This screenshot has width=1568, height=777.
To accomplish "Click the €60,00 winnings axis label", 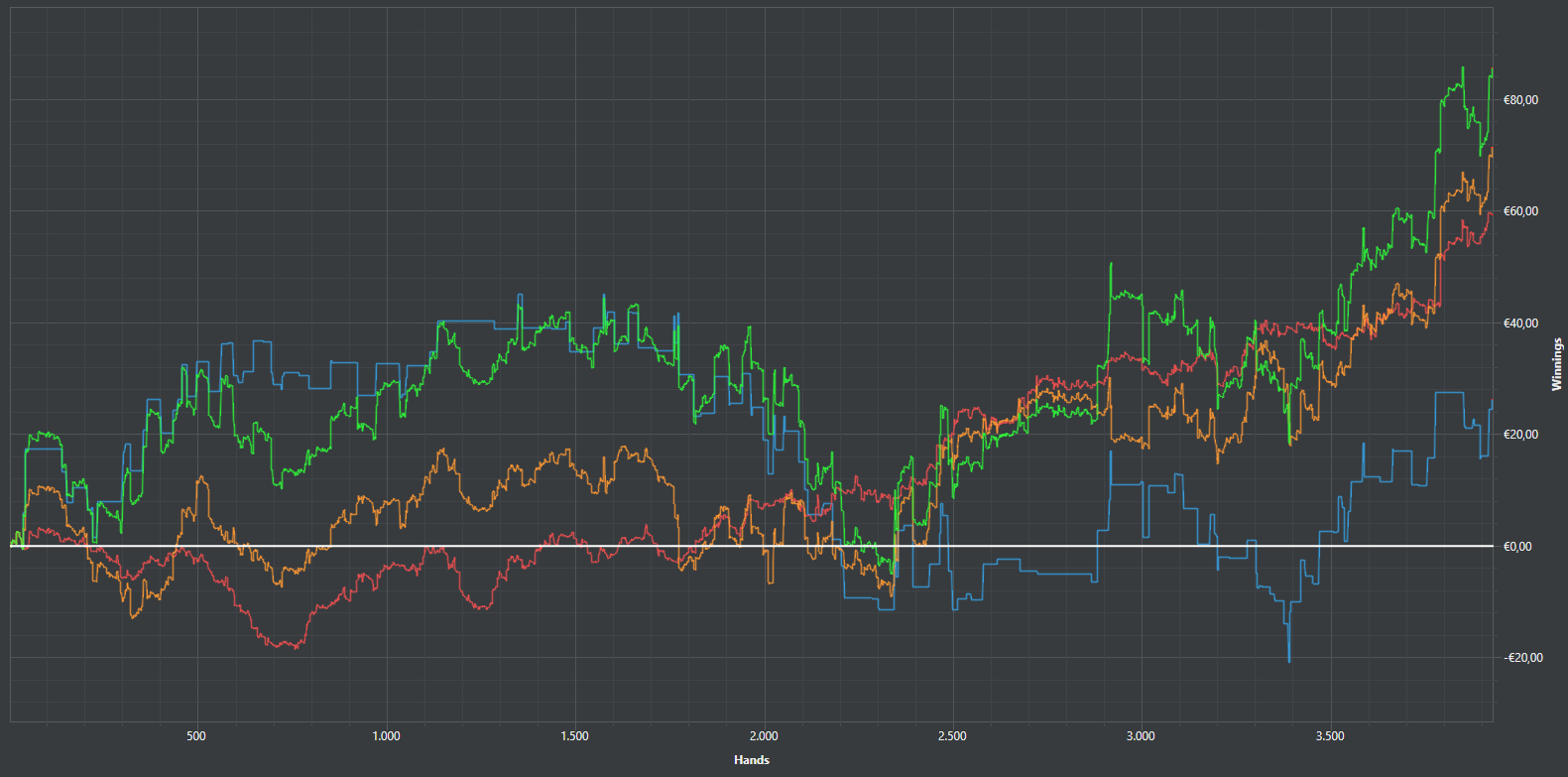I will [x=1520, y=211].
